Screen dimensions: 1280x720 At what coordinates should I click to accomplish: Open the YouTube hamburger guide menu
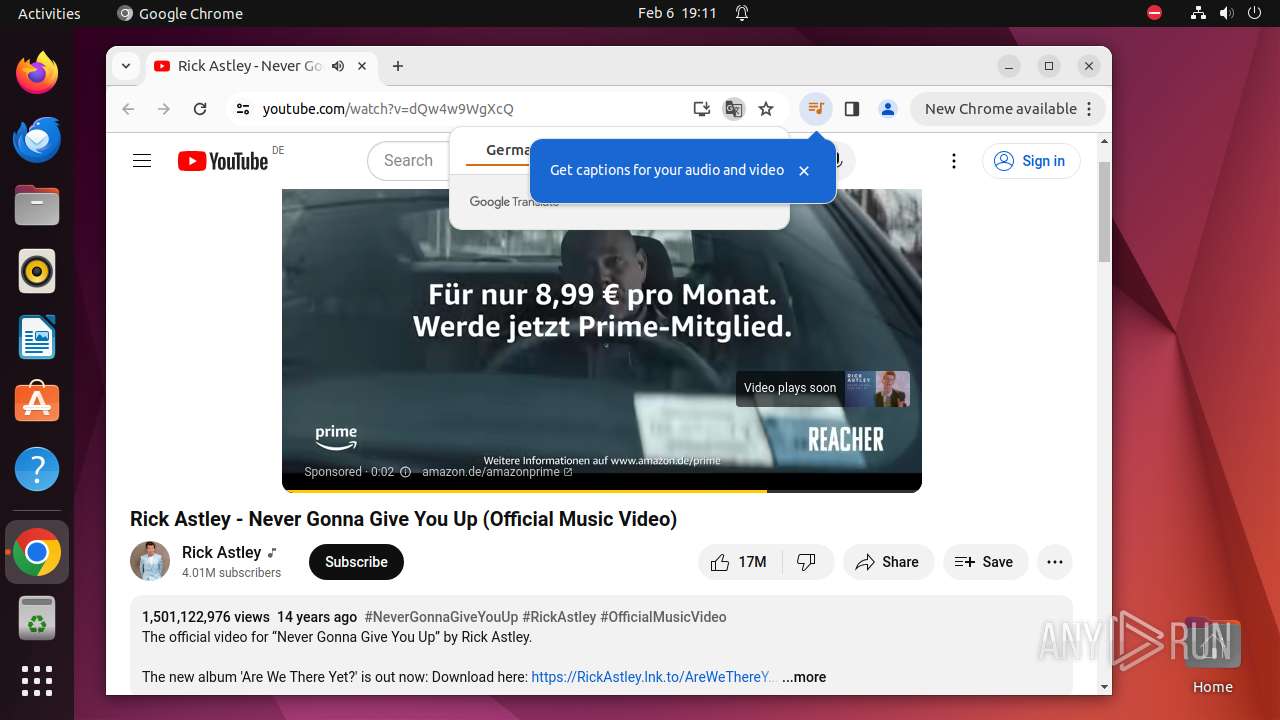[142, 161]
